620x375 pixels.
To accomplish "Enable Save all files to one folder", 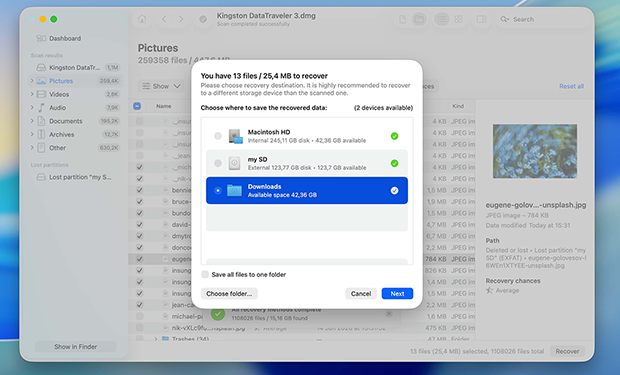I will tap(205, 274).
